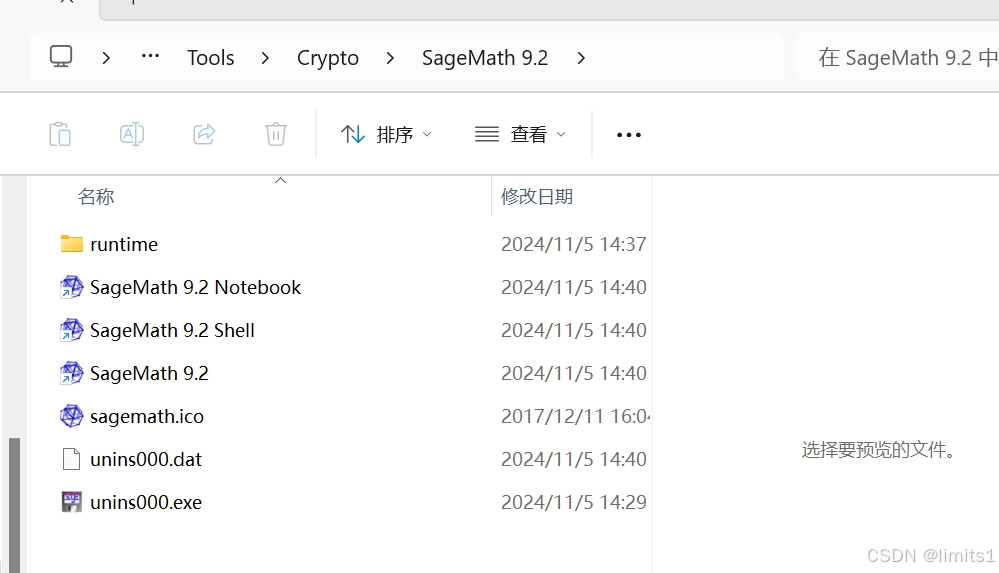Click SageMath 9.2 breadcrumb segment
This screenshot has height=573, width=999.
click(485, 58)
